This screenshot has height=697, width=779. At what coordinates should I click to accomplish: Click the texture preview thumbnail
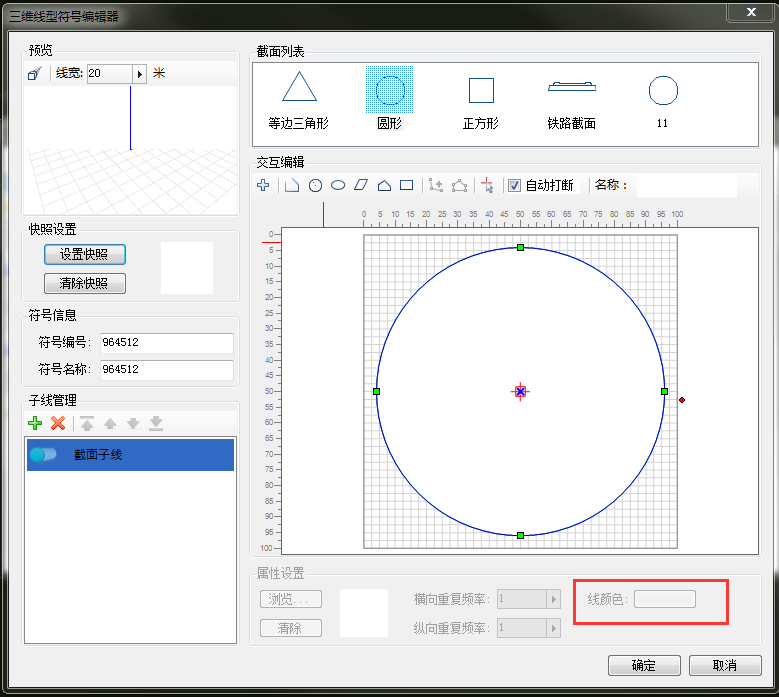[364, 613]
